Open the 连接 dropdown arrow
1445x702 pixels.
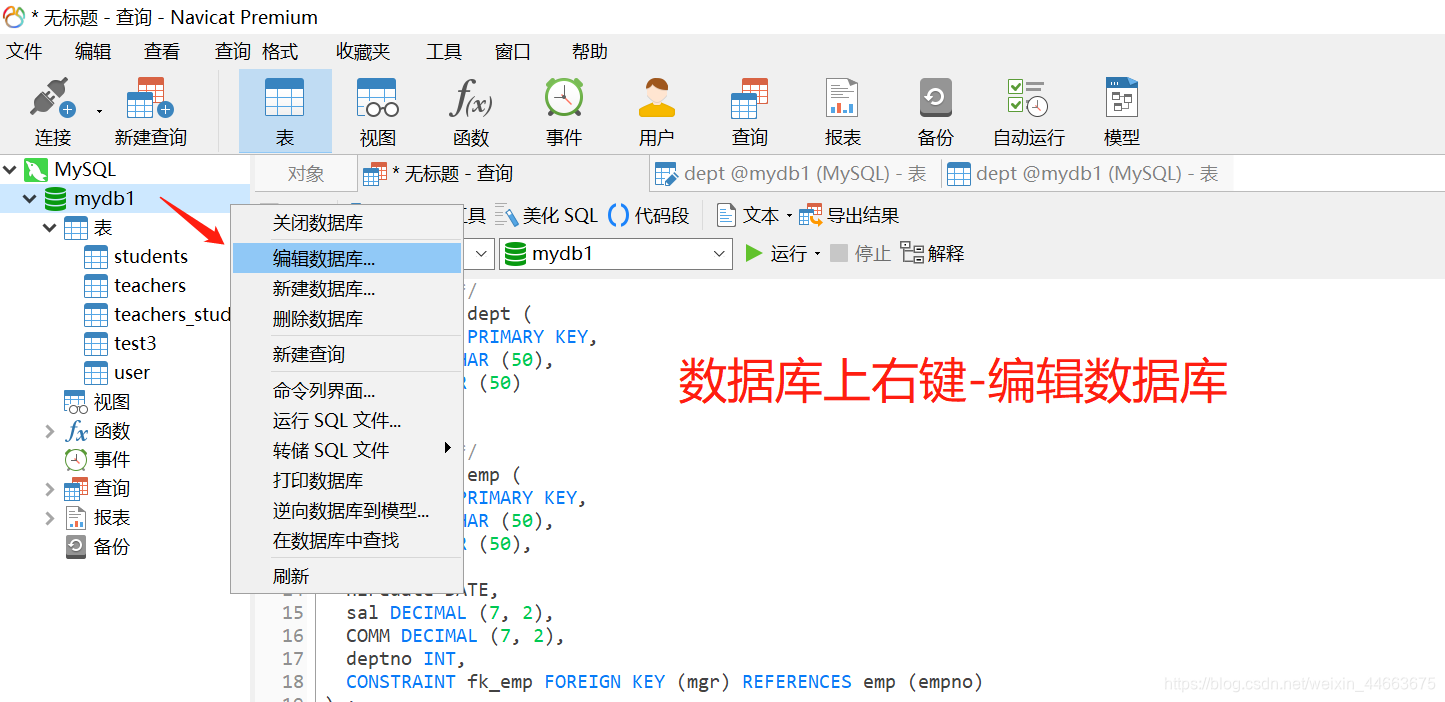coord(99,111)
